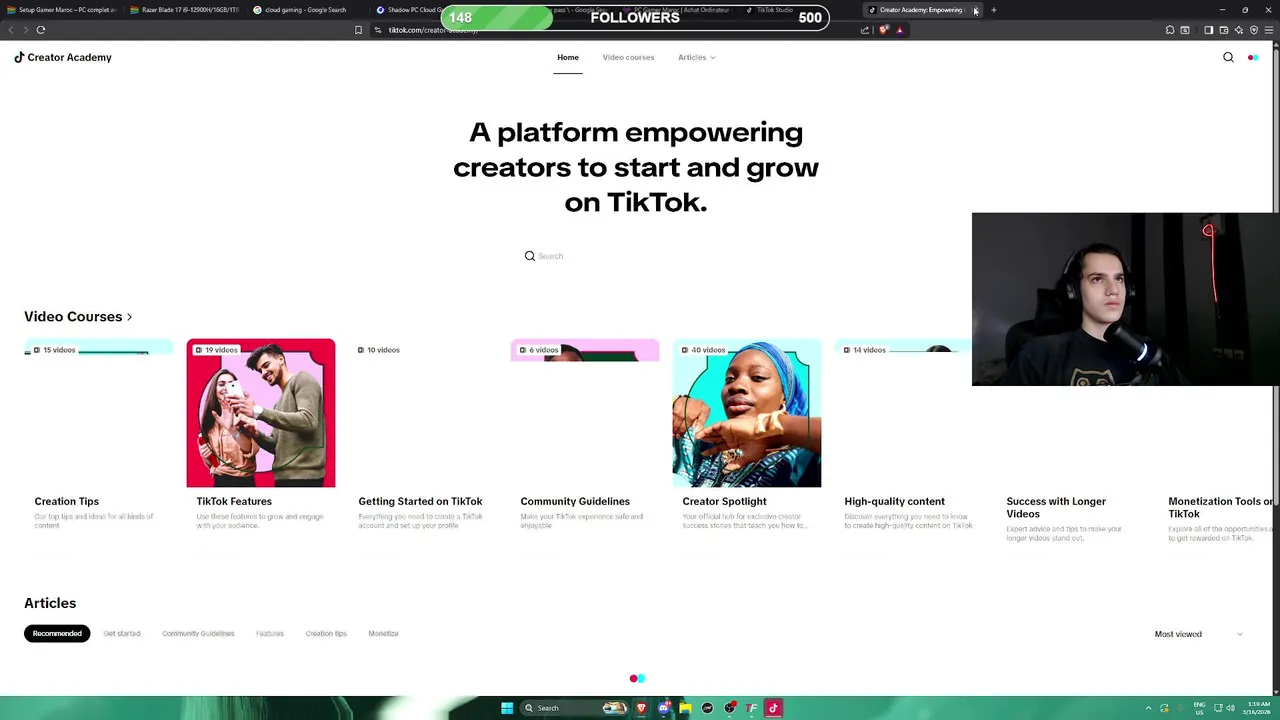Open the red TF taskbar app
The width and height of the screenshot is (1280, 720).
click(x=751, y=708)
